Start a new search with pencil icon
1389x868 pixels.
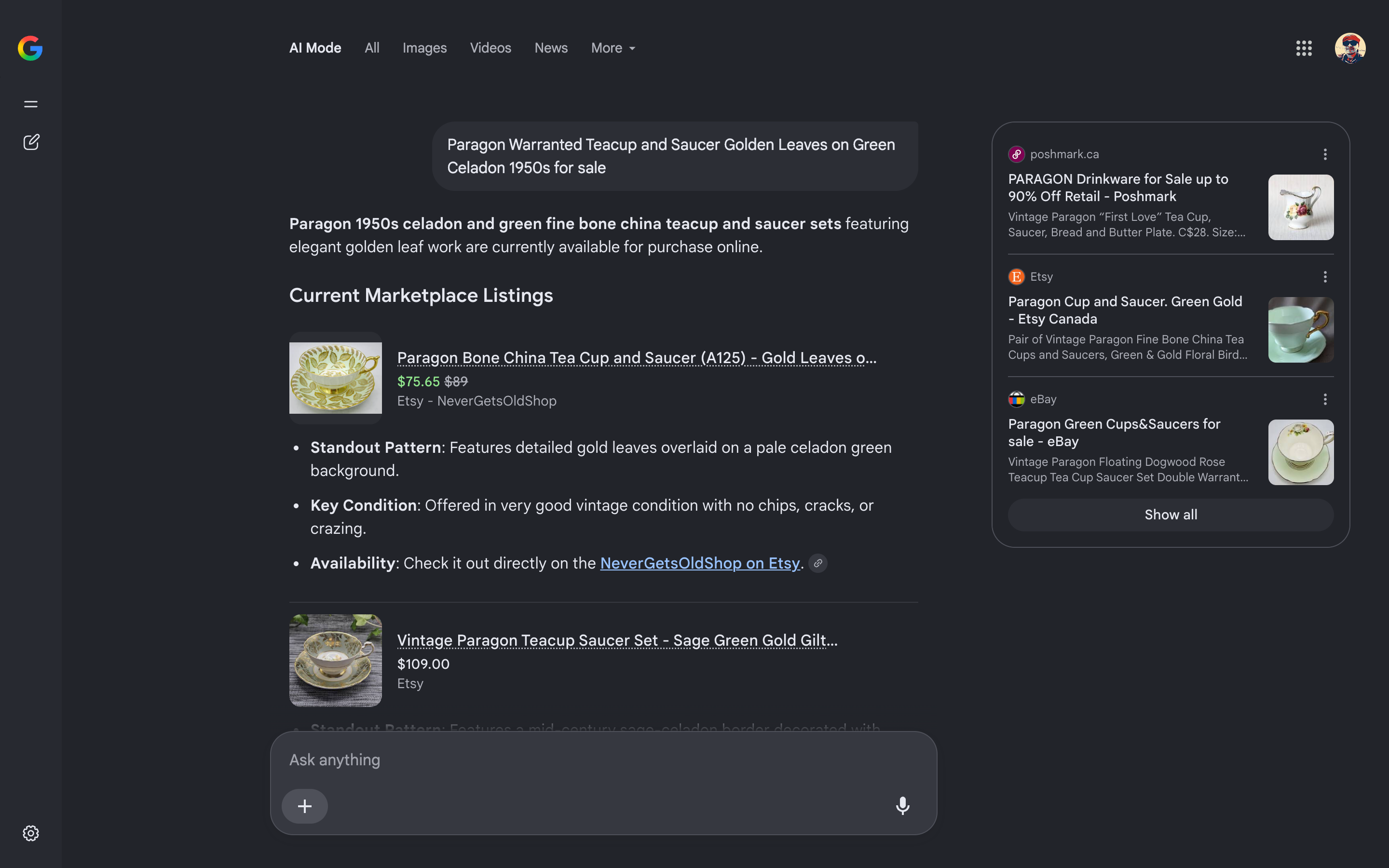[x=31, y=142]
